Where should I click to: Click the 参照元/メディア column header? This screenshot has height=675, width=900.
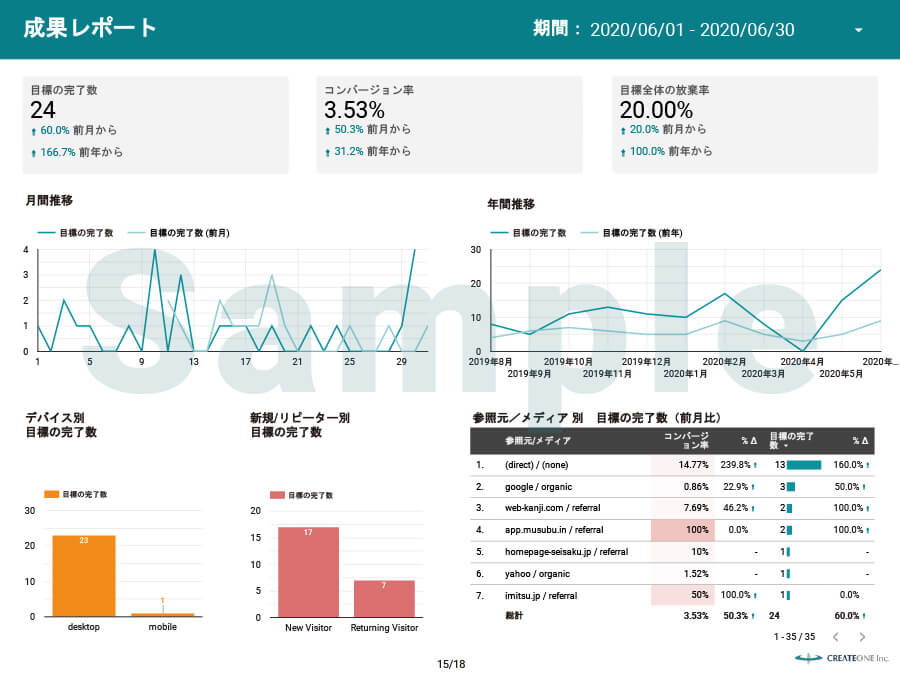coord(538,441)
